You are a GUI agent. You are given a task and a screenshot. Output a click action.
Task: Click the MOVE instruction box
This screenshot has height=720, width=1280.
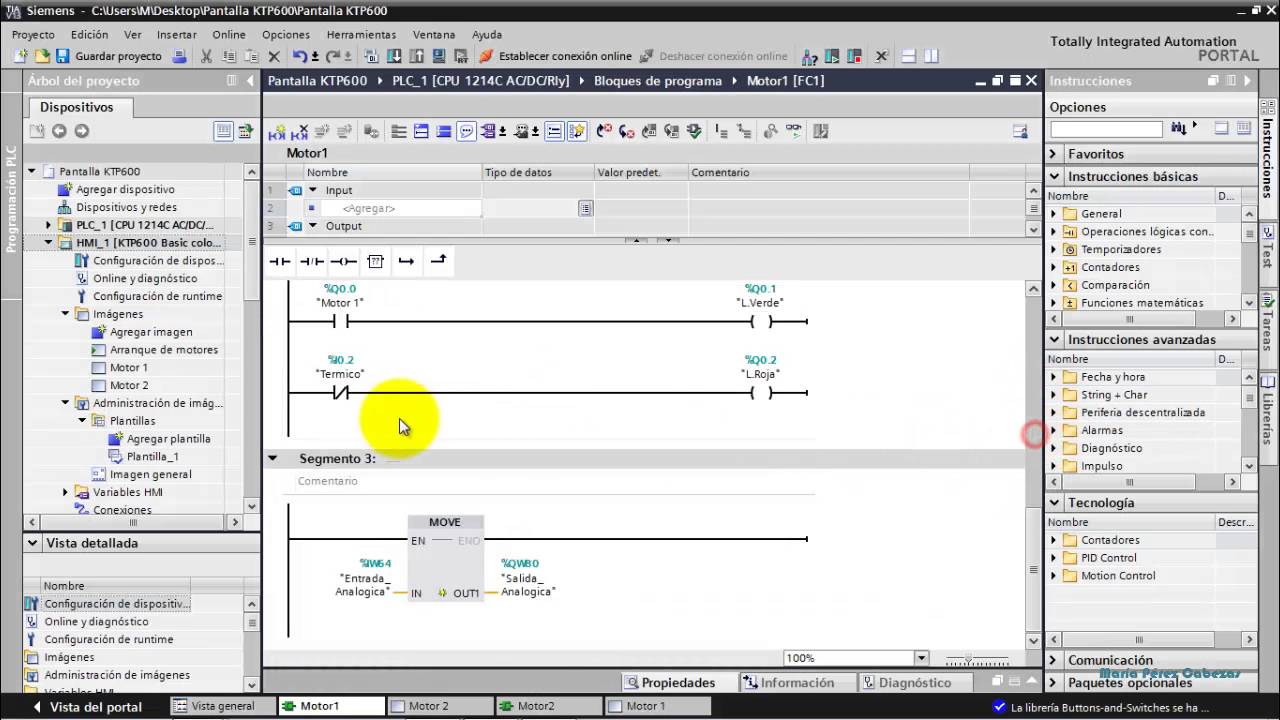(x=445, y=558)
